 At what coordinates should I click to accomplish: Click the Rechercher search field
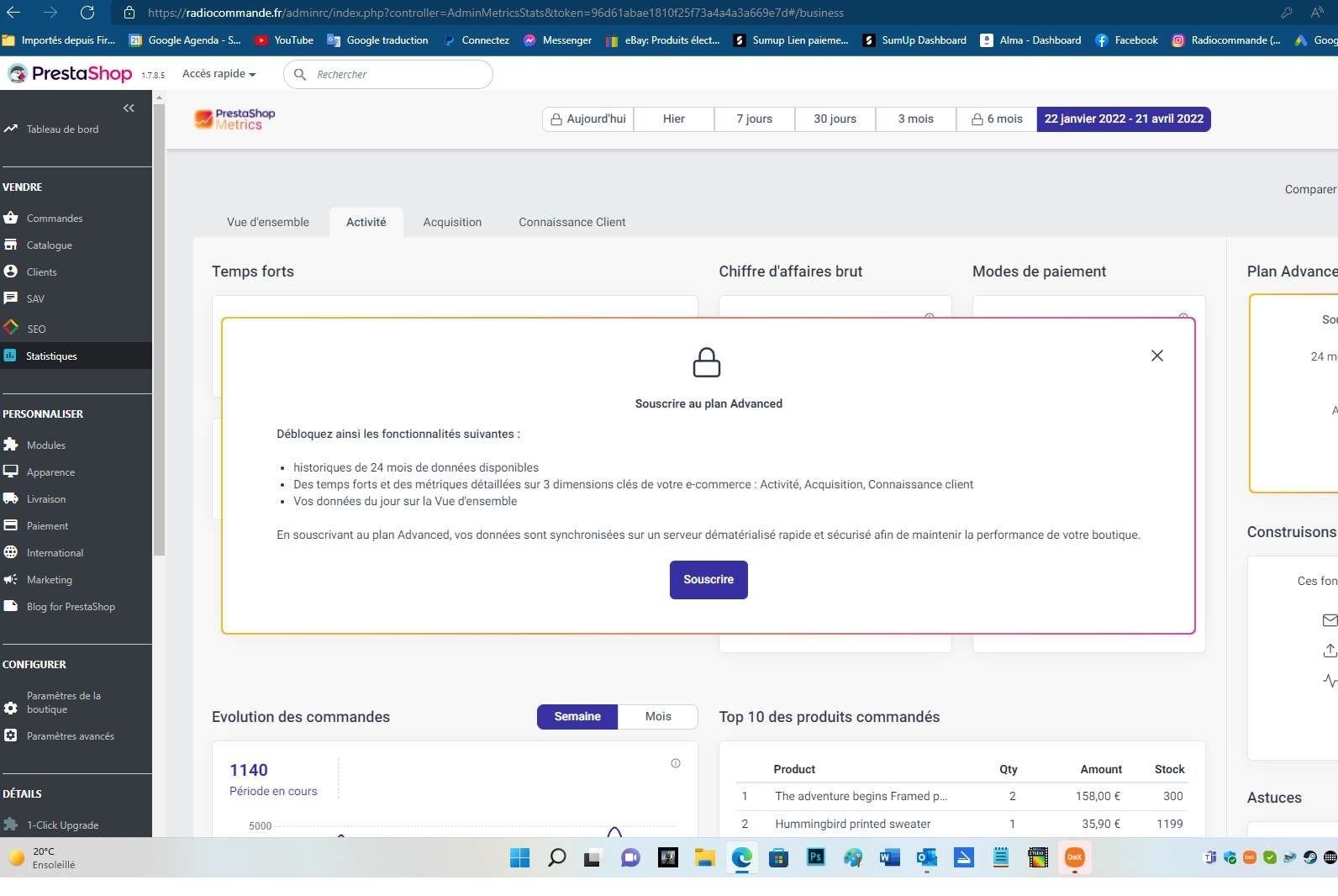tap(388, 74)
